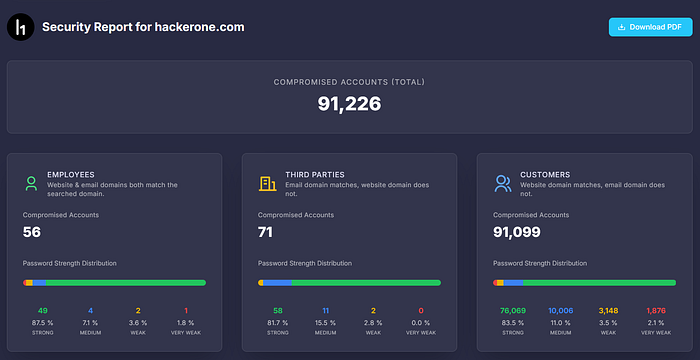Image resolution: width=700 pixels, height=360 pixels.
Task: Click the Employees 1.8 % very weak percentage
Action: (x=186, y=322)
